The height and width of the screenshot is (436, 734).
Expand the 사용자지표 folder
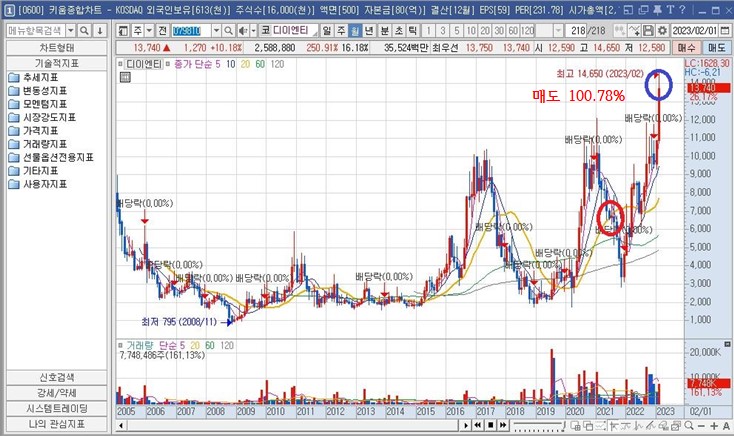coord(37,184)
